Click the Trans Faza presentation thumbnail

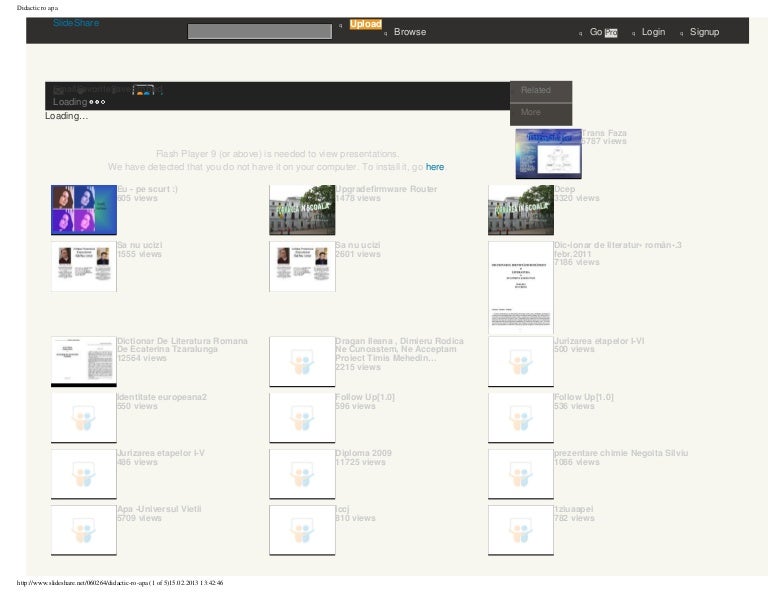point(548,153)
